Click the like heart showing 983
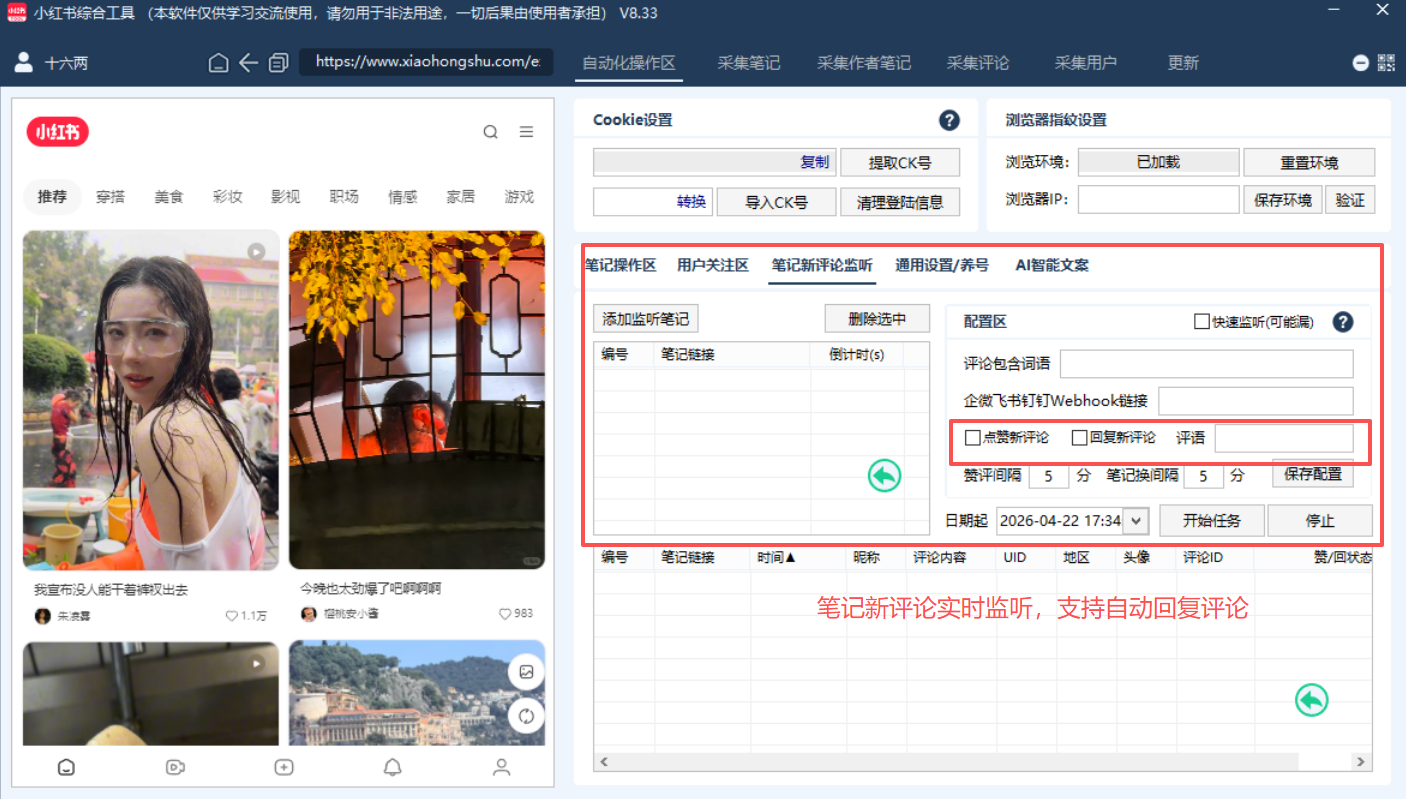The image size is (1406, 799). [x=505, y=614]
